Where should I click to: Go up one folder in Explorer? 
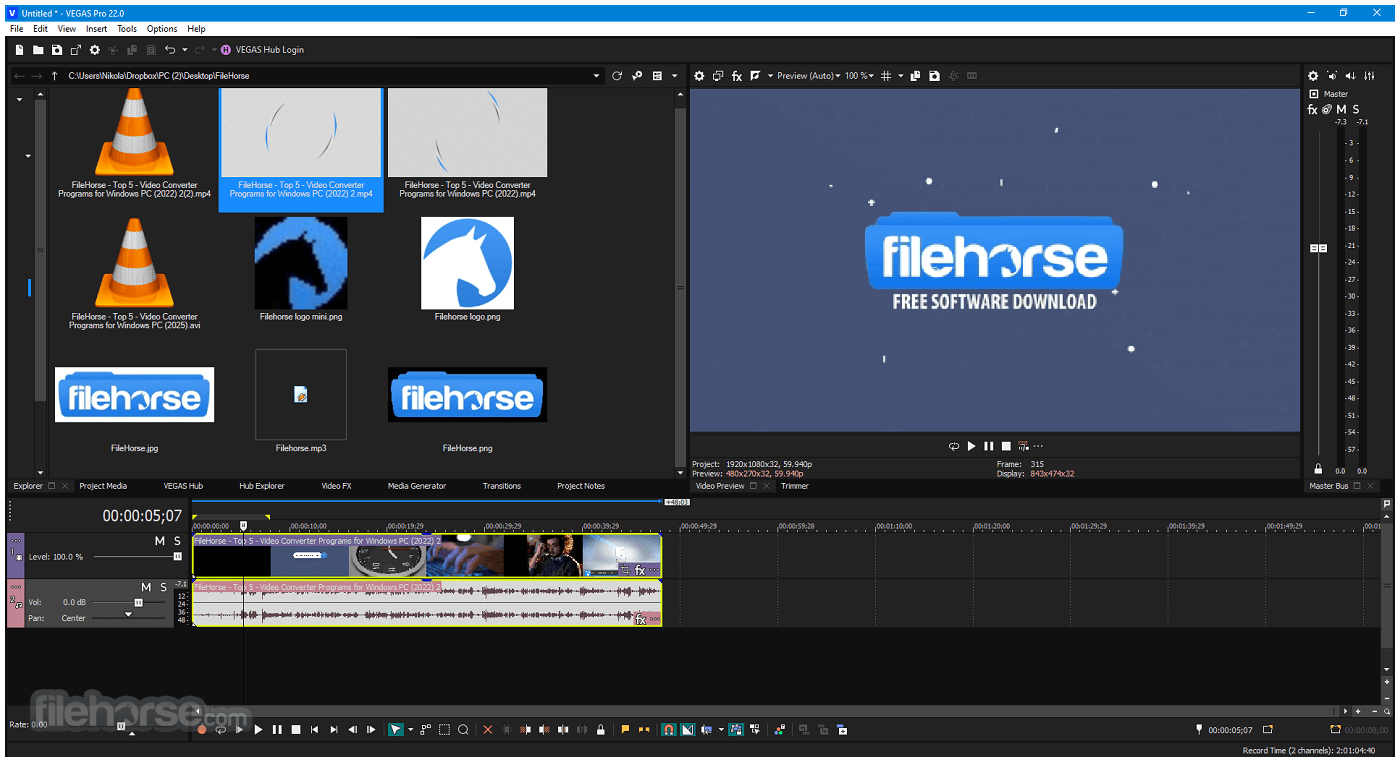(x=55, y=76)
